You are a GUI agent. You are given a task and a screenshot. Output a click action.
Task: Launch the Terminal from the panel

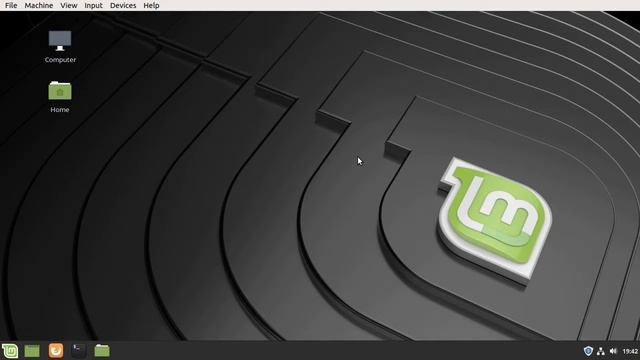78,351
